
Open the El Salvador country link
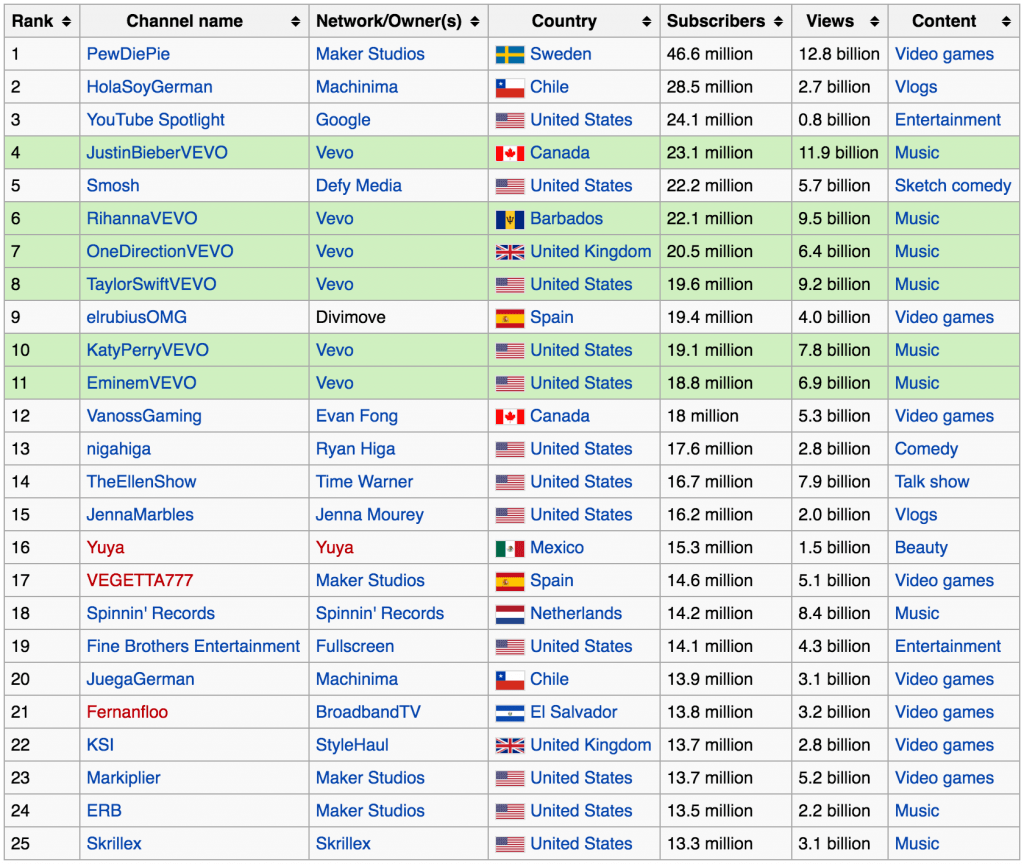(x=573, y=712)
